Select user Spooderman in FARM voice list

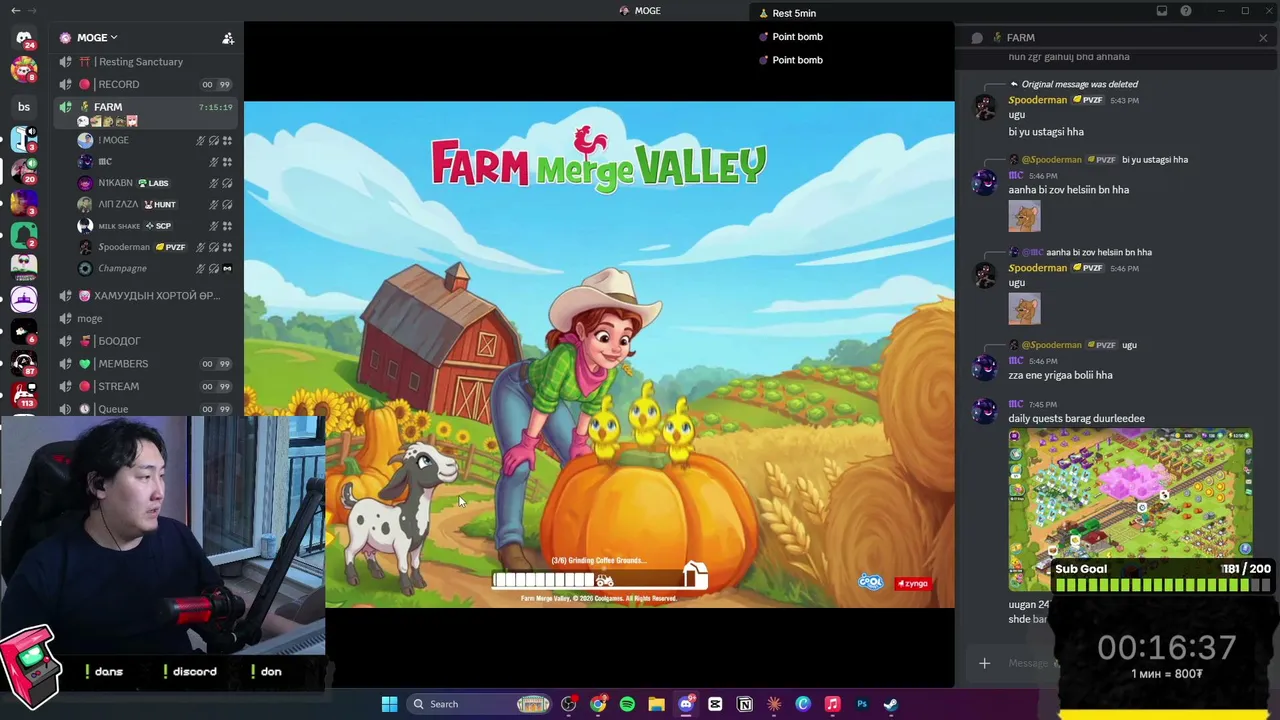point(155,247)
